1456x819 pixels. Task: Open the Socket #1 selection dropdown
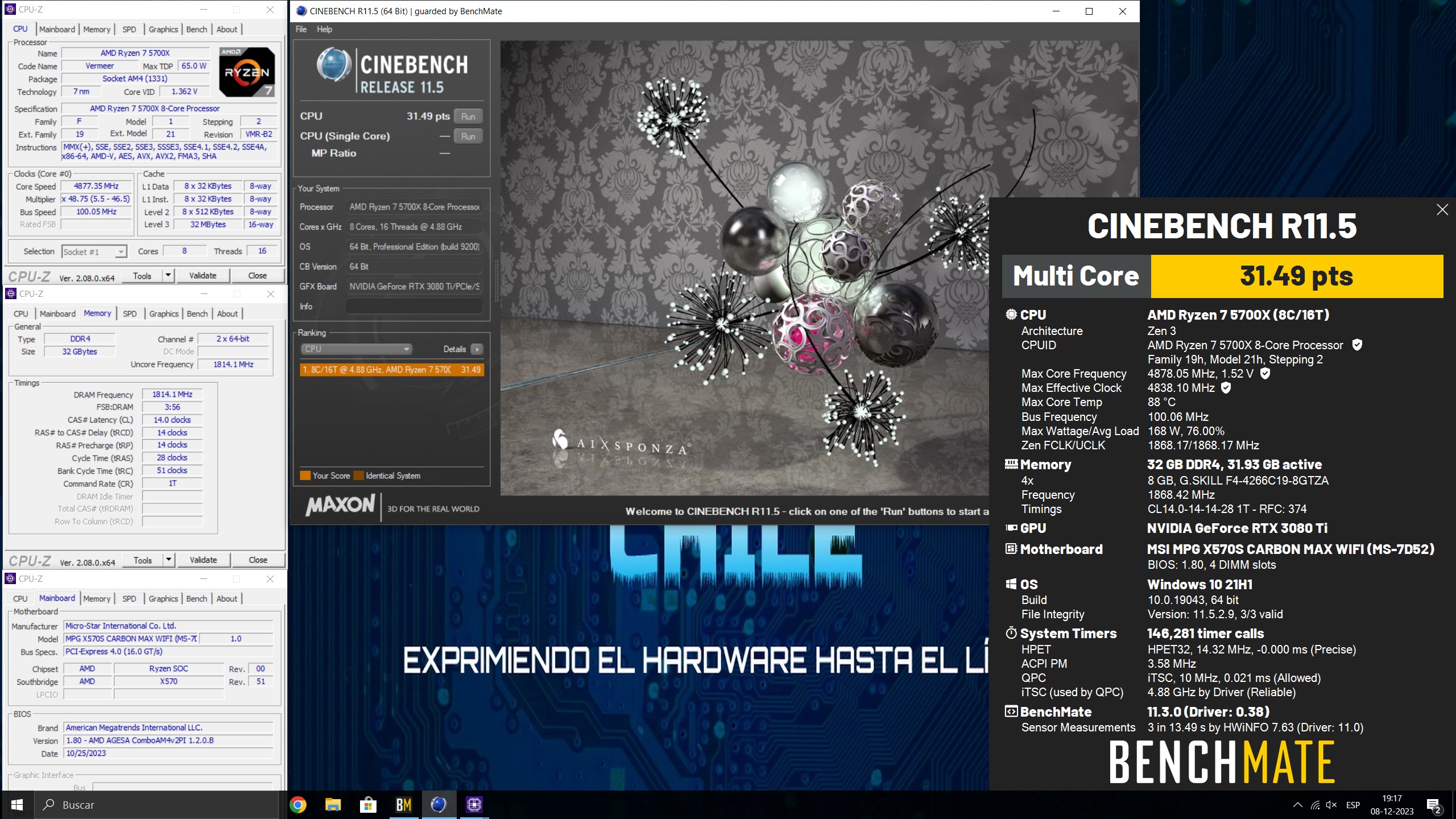(94, 251)
